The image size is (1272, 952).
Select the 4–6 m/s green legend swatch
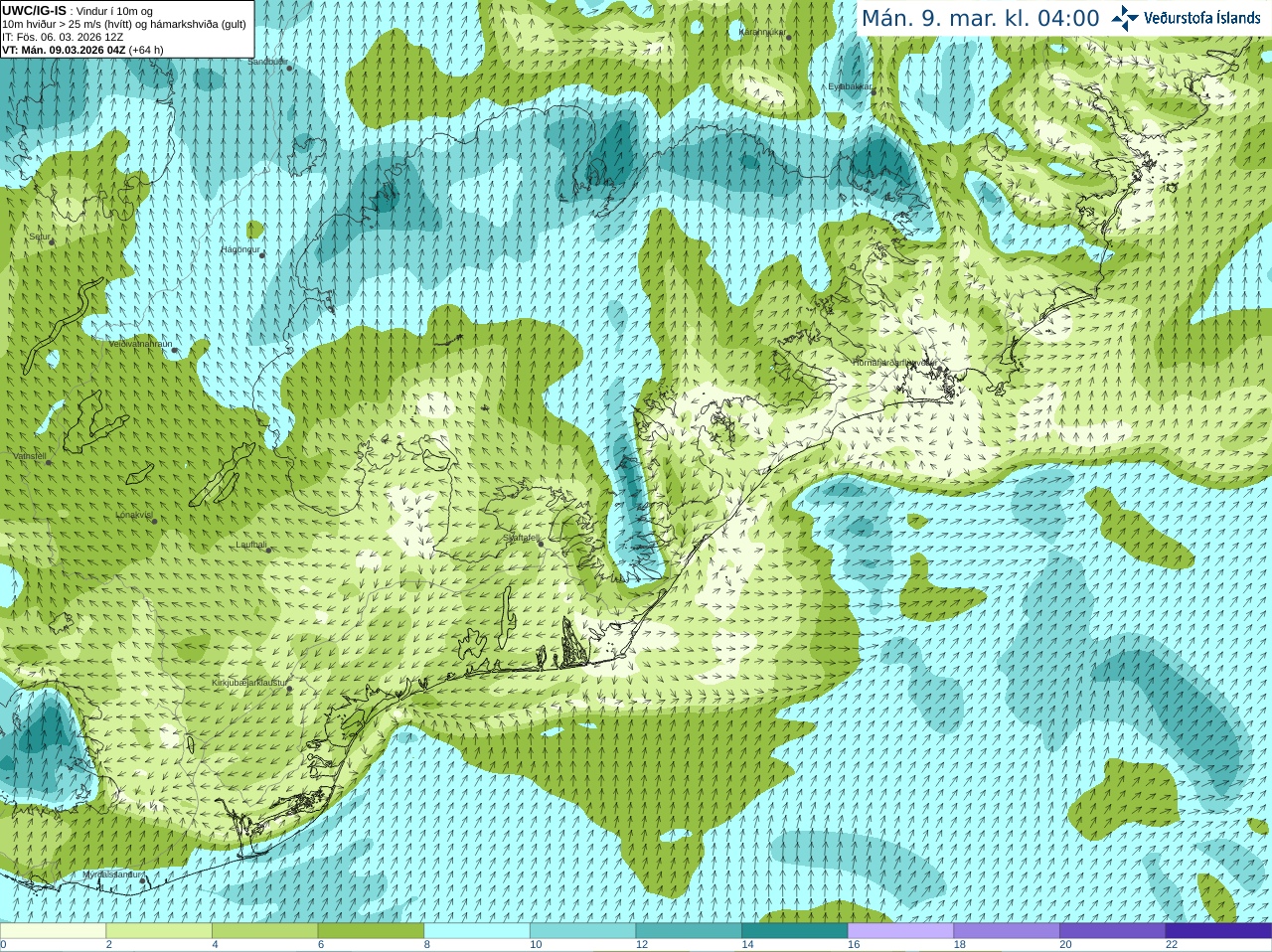pos(264,931)
